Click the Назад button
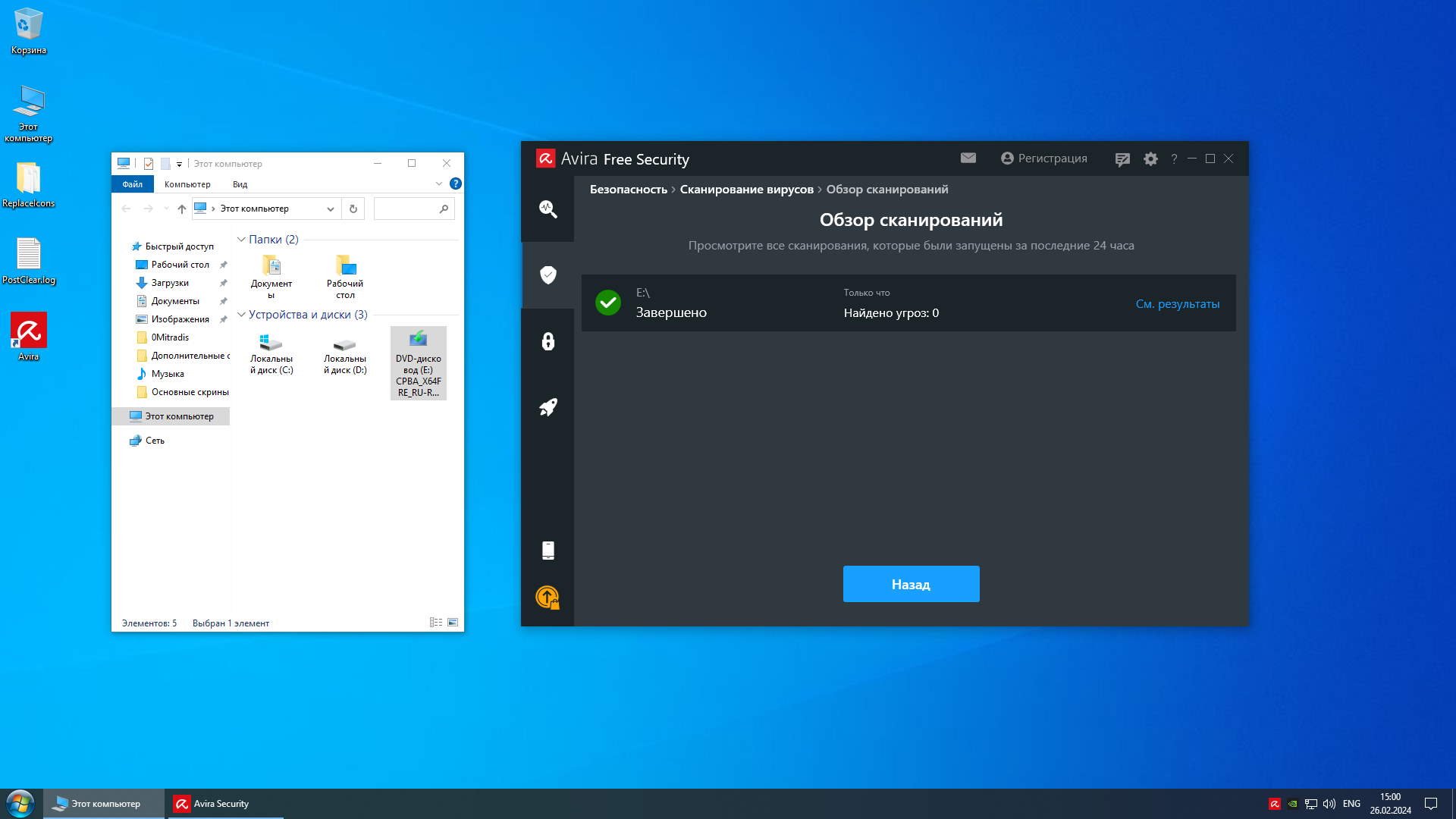1456x819 pixels. click(x=911, y=584)
